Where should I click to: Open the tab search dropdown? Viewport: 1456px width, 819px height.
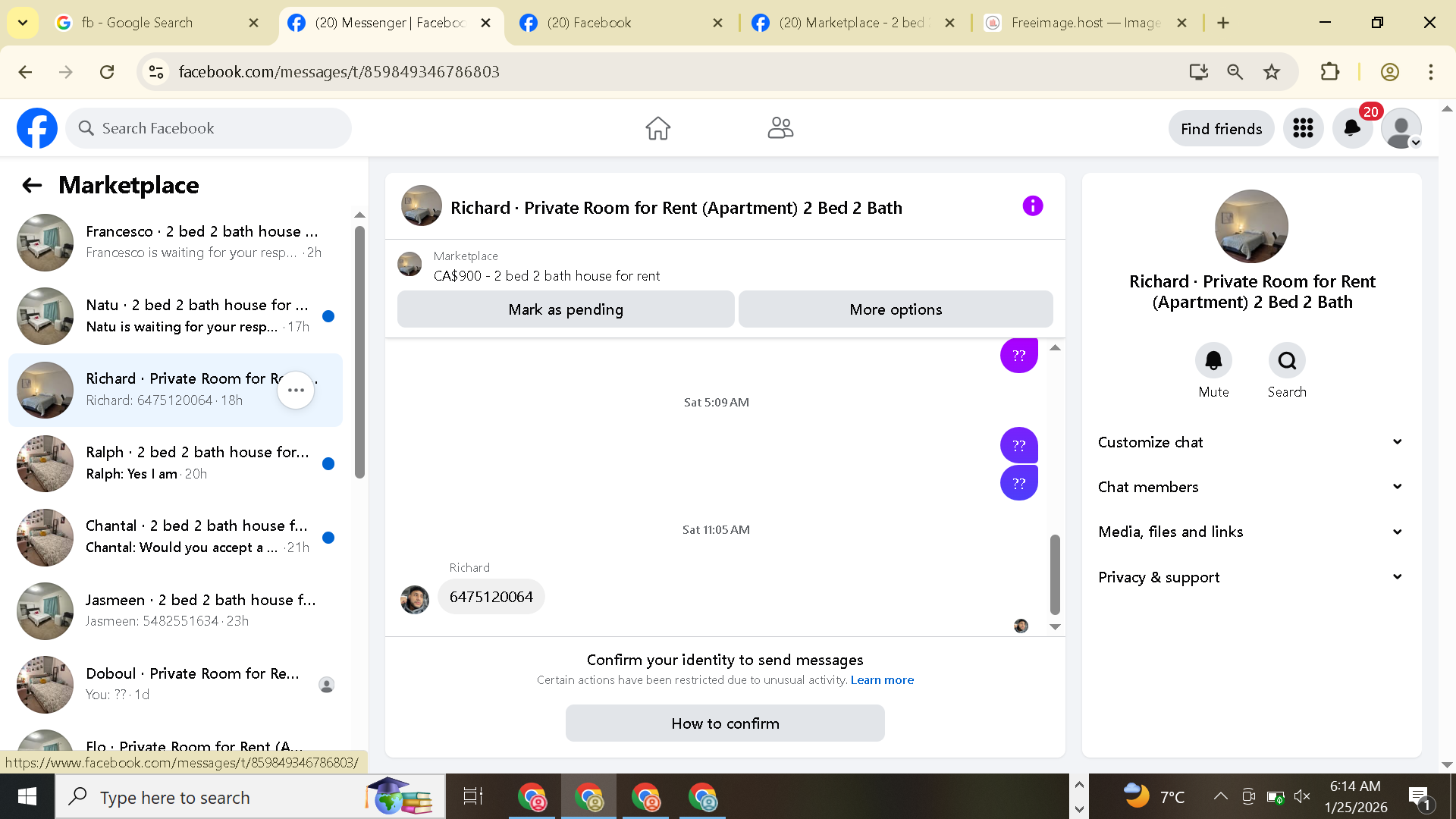click(x=23, y=23)
